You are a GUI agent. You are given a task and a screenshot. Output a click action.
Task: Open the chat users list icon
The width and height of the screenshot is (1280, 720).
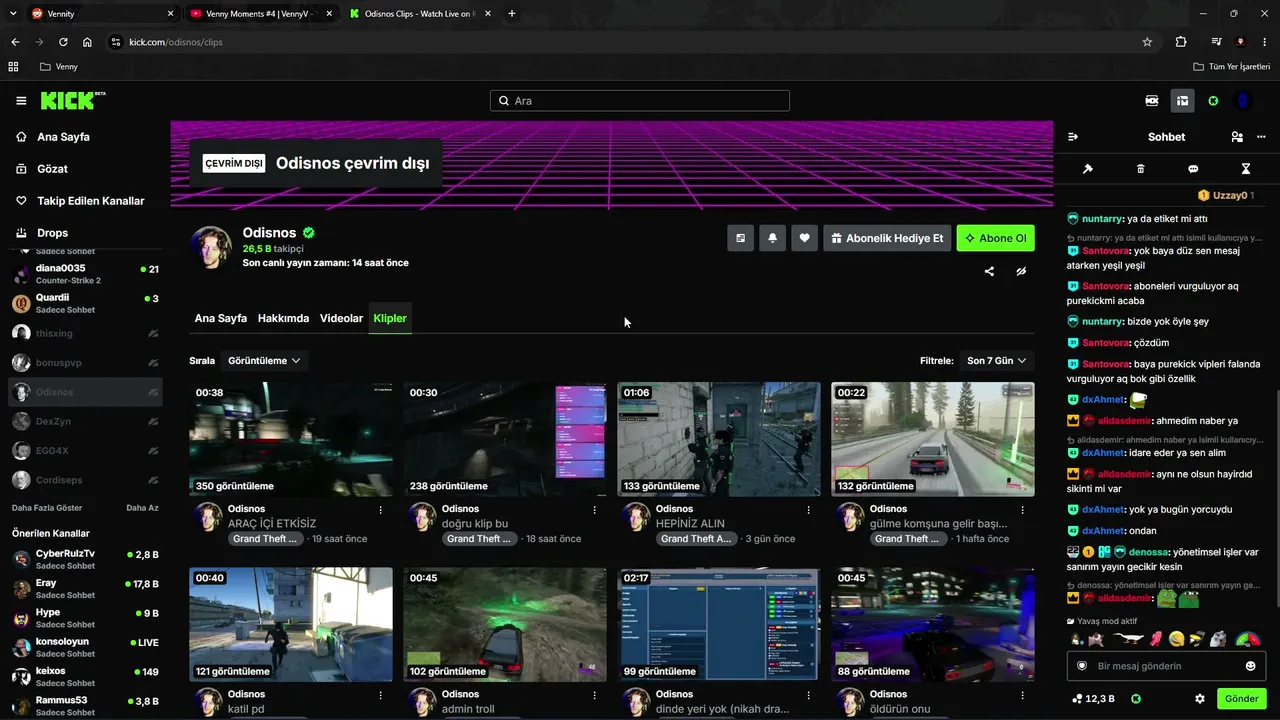point(1237,137)
